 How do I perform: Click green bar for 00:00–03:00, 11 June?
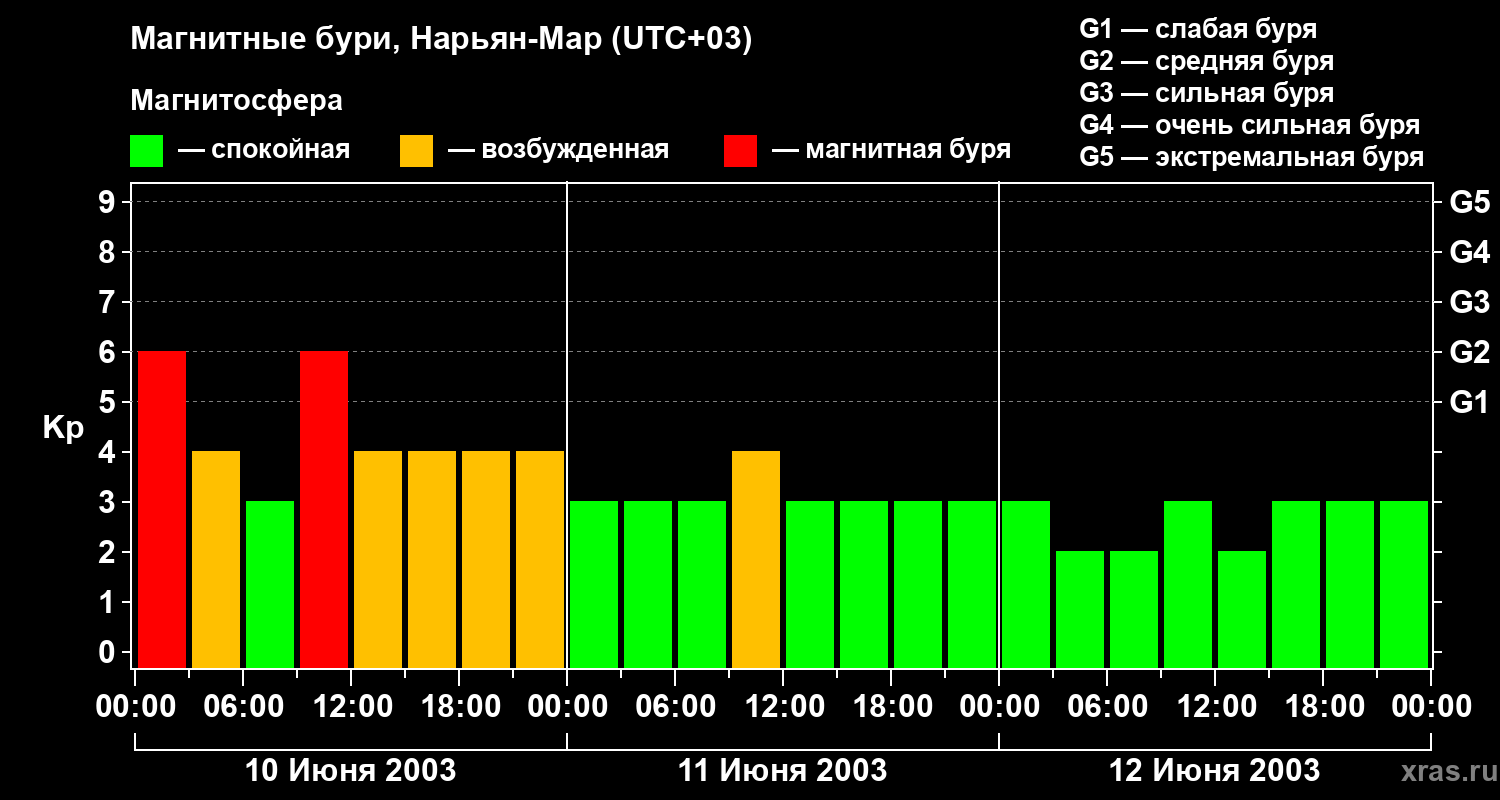click(594, 584)
